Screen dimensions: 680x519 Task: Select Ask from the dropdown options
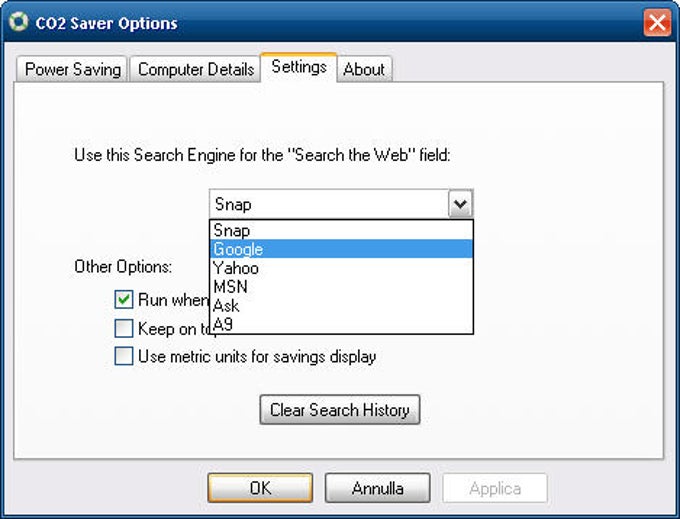[341, 305]
